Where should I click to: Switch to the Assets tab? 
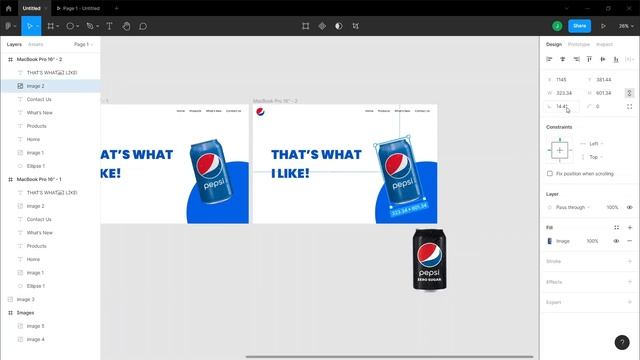pyautogui.click(x=36, y=44)
